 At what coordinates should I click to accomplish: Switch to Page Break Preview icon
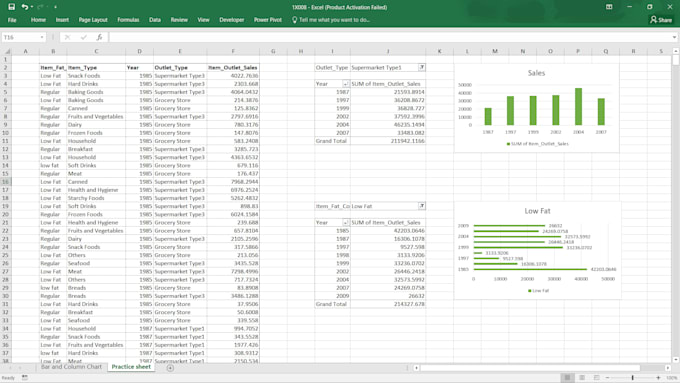pyautogui.click(x=597, y=378)
